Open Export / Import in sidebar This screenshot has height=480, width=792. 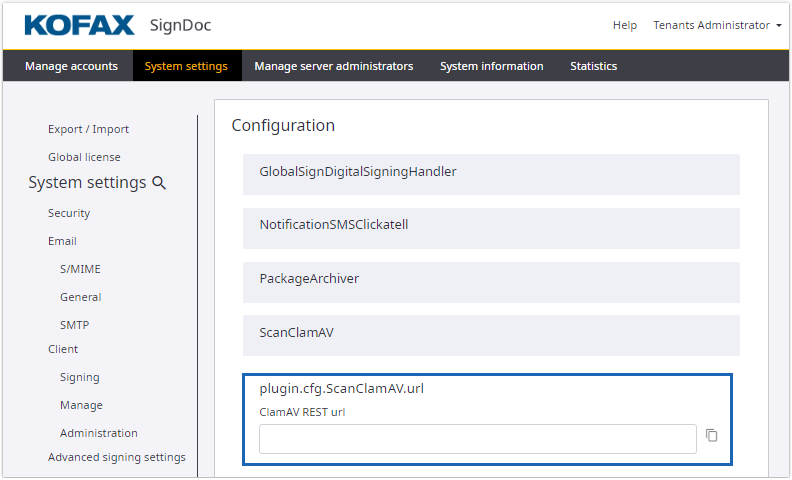pos(88,129)
